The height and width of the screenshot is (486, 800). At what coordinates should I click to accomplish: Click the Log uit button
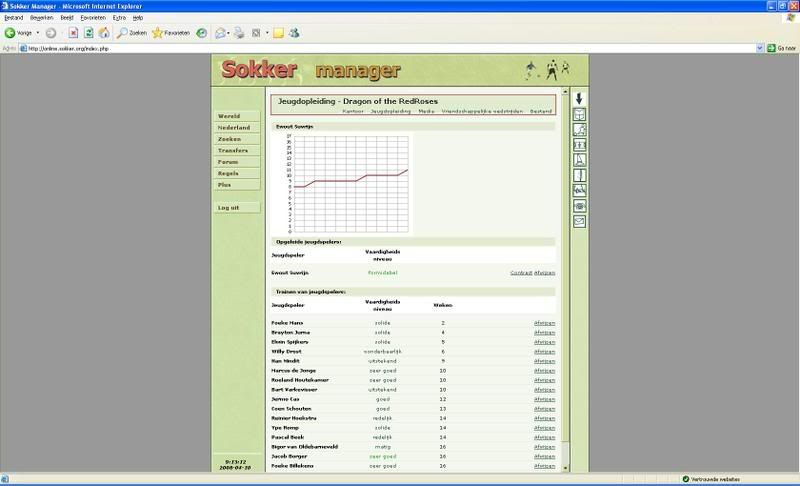pos(237,208)
